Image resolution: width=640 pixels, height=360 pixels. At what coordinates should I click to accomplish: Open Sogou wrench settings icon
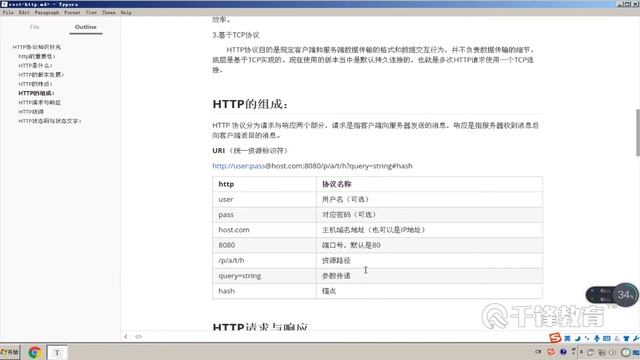point(636,338)
